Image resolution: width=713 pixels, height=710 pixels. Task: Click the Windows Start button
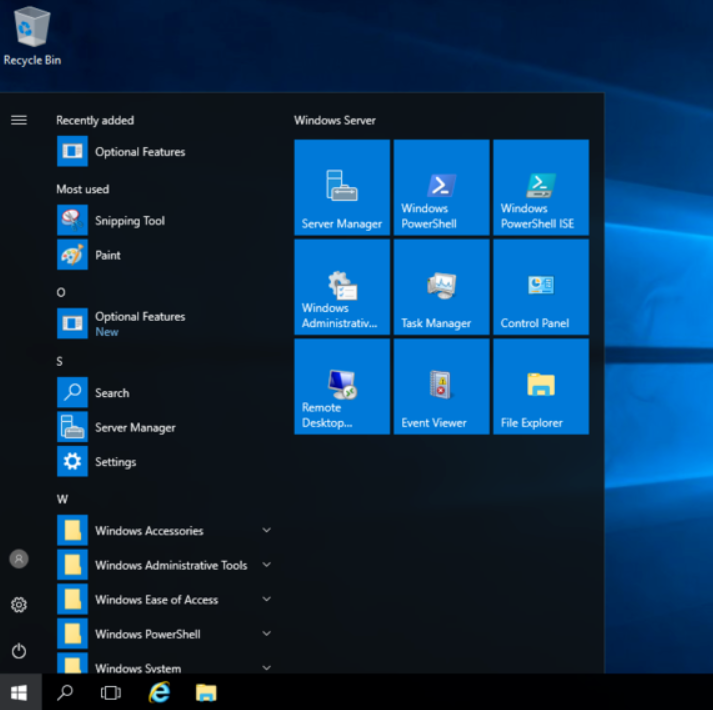(x=19, y=693)
